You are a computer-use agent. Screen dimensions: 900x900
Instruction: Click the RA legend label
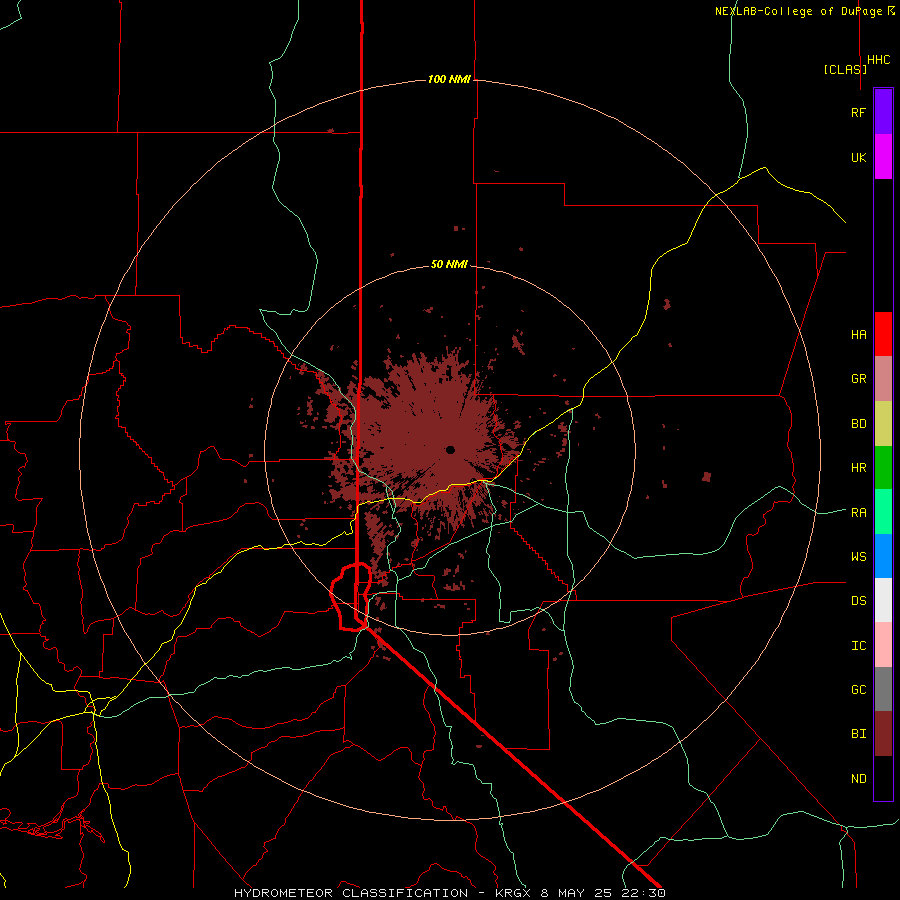click(858, 512)
